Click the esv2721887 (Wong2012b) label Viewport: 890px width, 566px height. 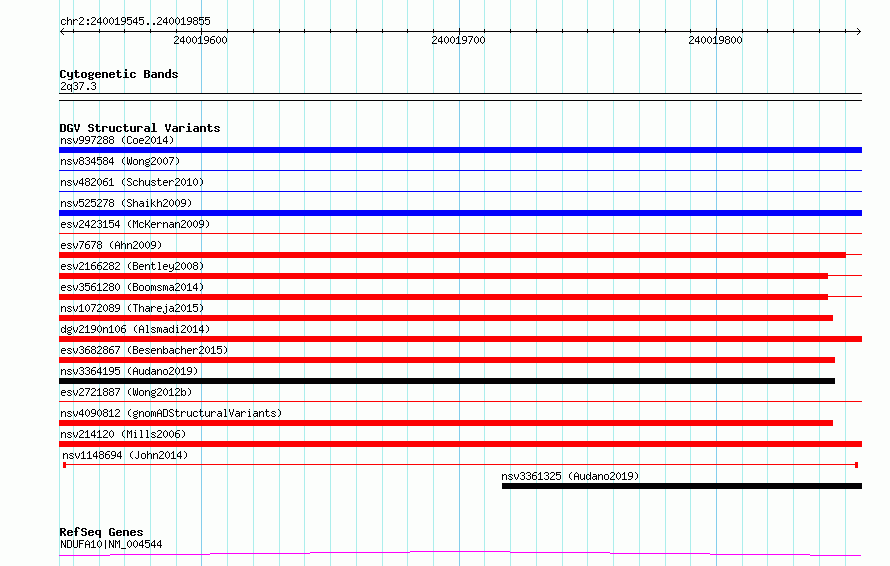[x=126, y=392]
